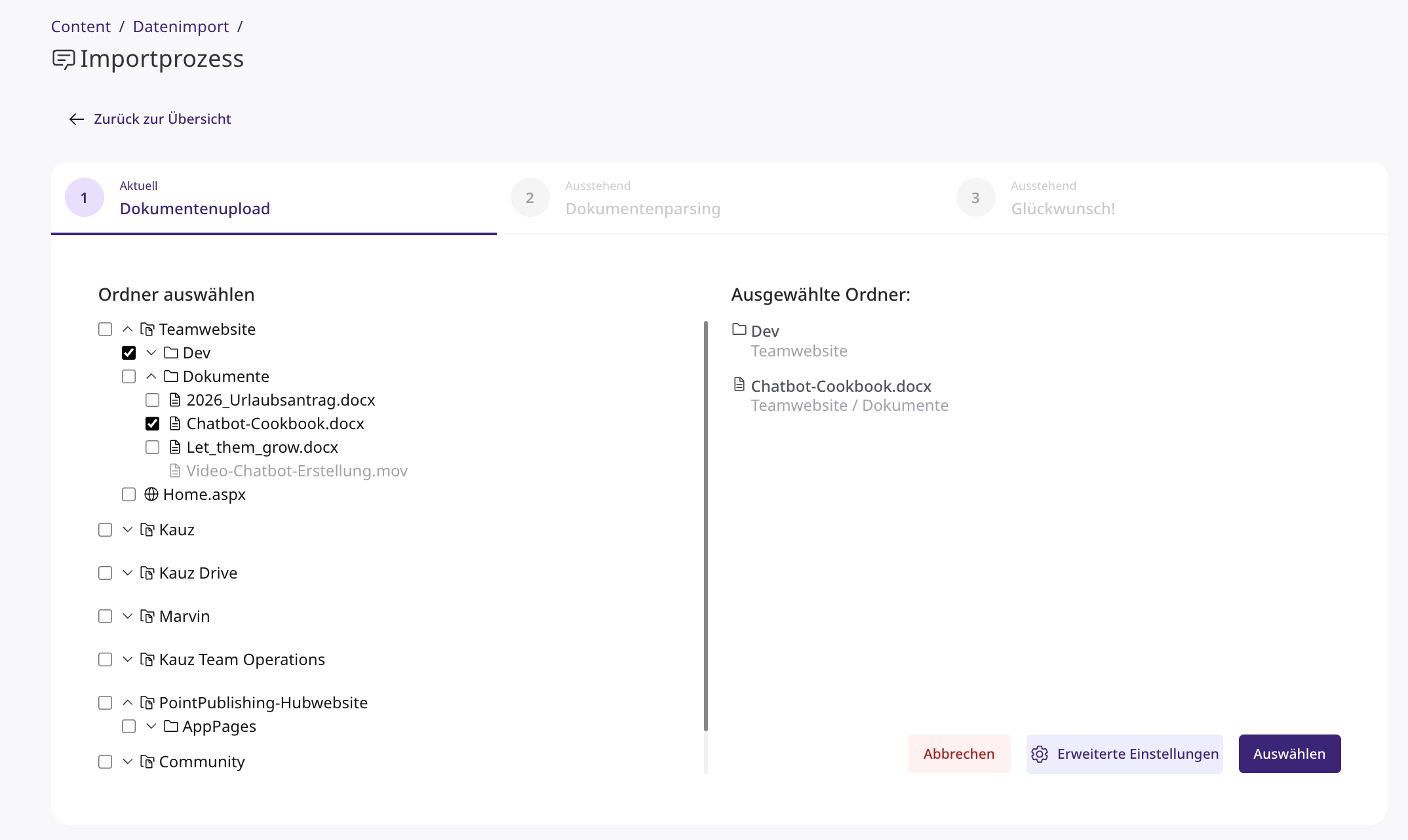Check the Dokumente folder checkbox
The image size is (1408, 840).
[128, 376]
